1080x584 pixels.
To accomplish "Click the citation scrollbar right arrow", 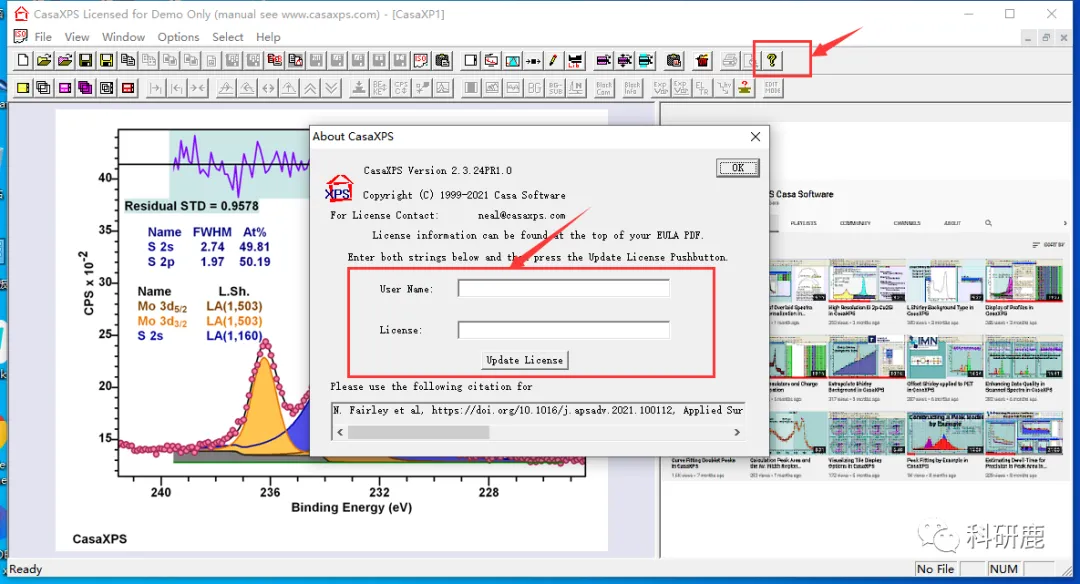I will pos(737,432).
